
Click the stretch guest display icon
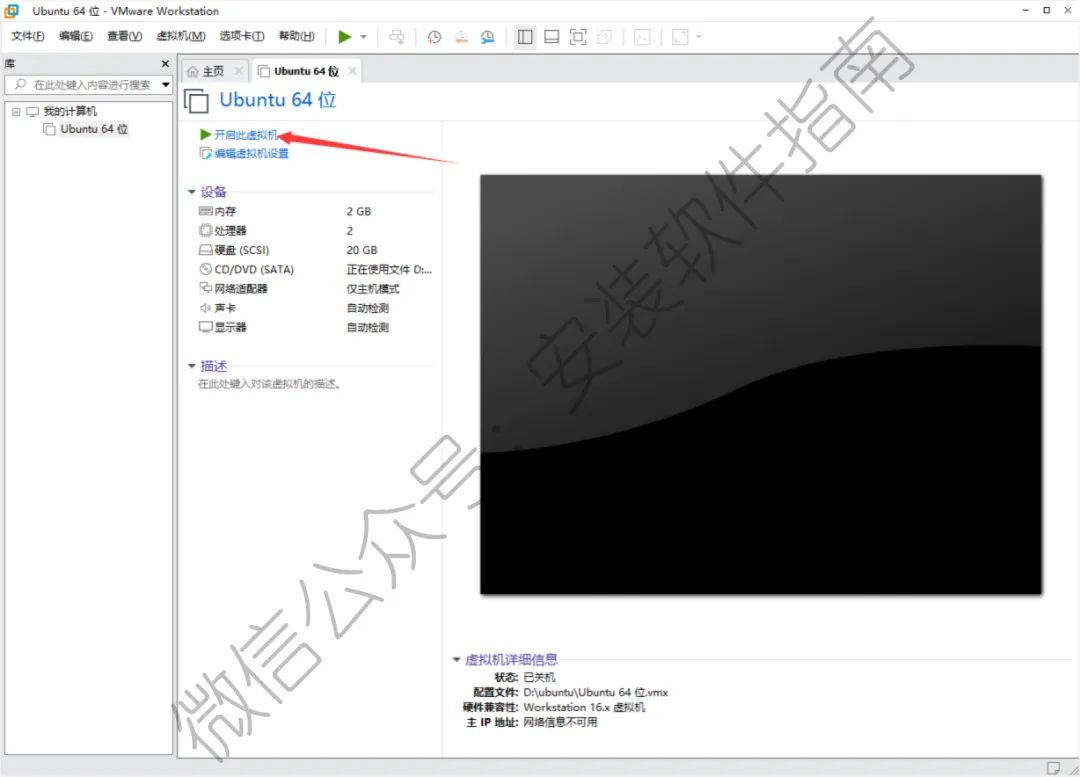tap(680, 37)
